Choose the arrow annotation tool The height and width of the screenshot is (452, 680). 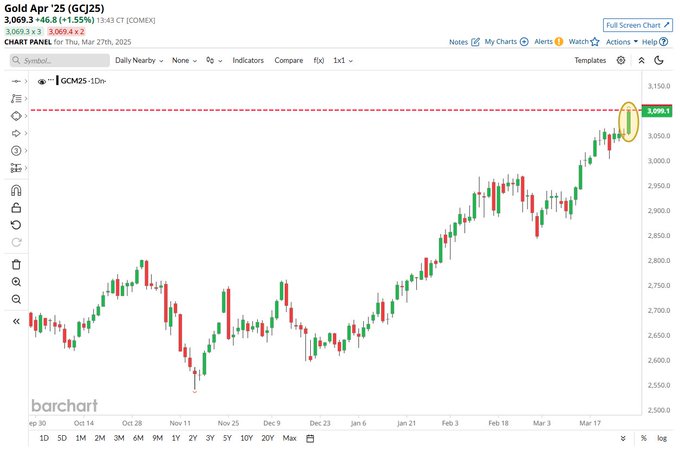pyautogui.click(x=16, y=134)
